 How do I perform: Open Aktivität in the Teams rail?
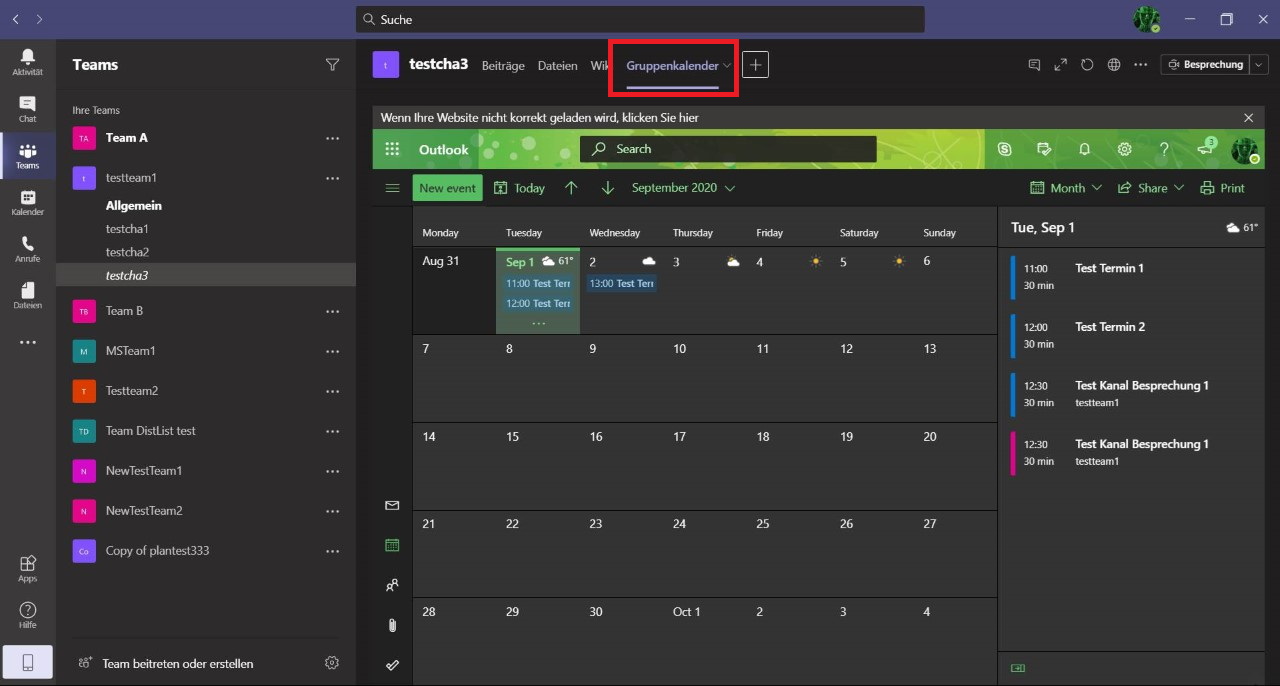click(27, 62)
